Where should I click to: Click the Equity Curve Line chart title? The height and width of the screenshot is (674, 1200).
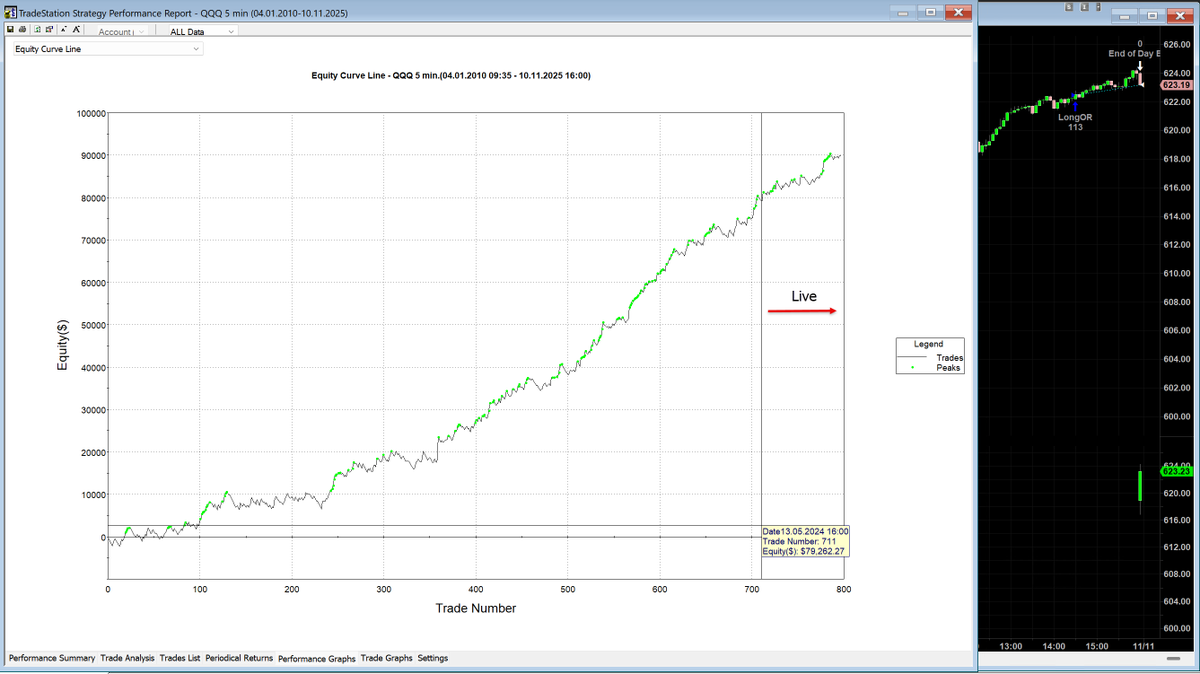tap(450, 75)
